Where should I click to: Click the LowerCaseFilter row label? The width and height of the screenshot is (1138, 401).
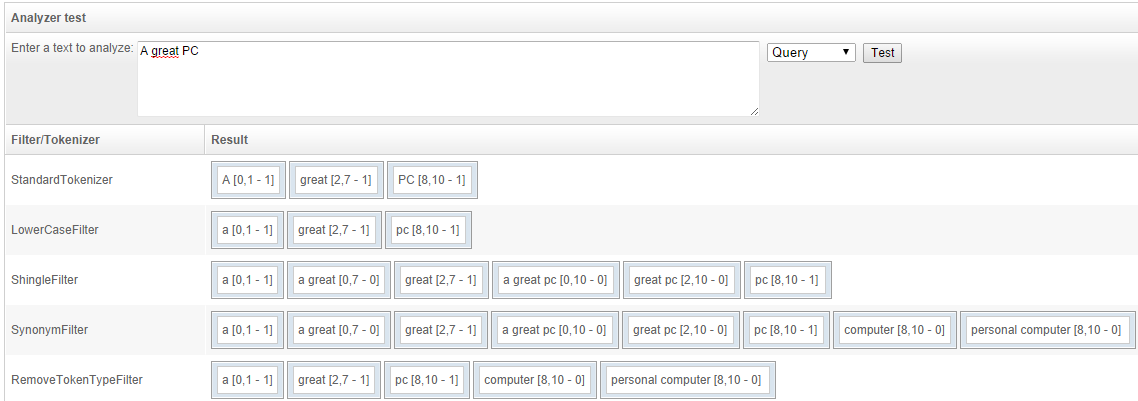point(54,230)
